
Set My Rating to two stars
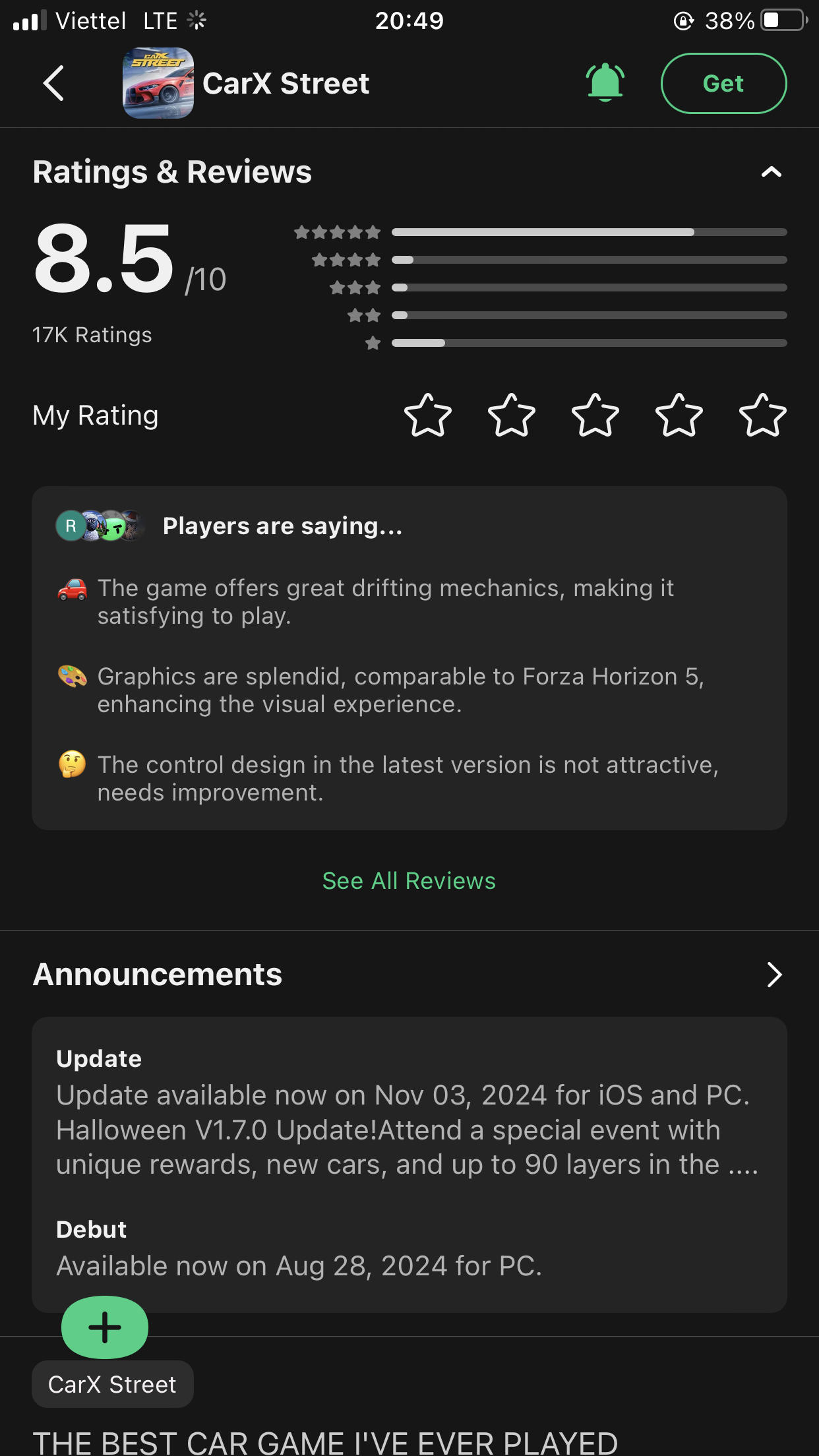pyautogui.click(x=512, y=416)
